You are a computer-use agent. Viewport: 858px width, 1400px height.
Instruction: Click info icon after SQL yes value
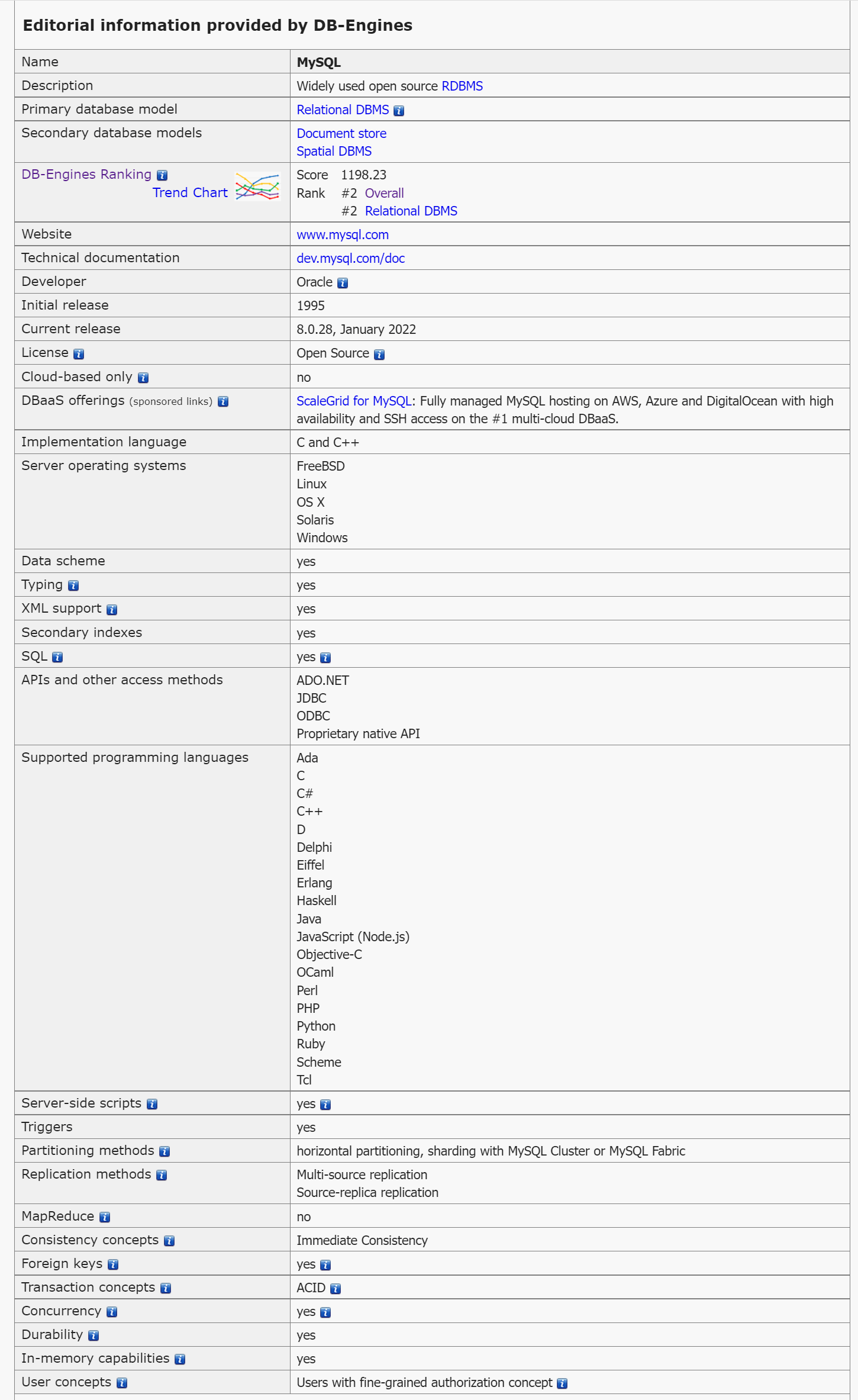[x=325, y=658]
